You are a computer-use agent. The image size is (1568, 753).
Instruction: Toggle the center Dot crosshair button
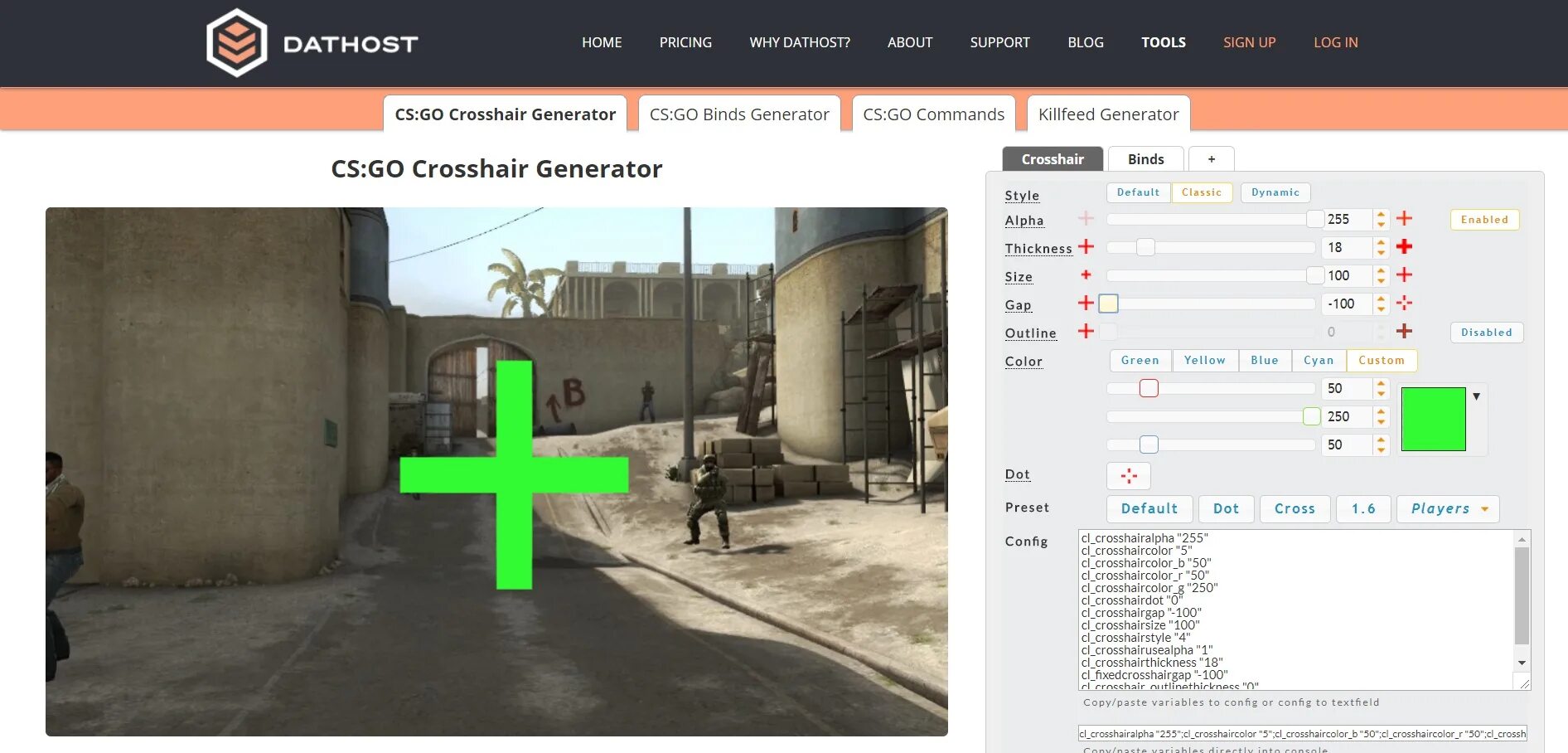click(x=1129, y=475)
